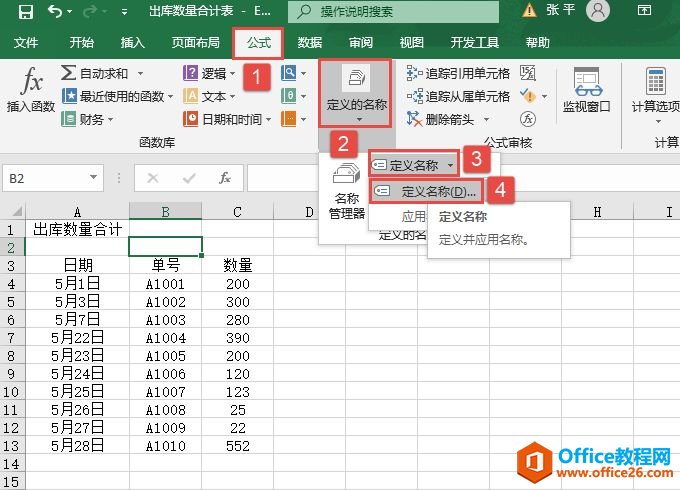Expand the 定义名称 split button arrow
Image resolution: width=680 pixels, height=490 pixels.
[x=451, y=165]
